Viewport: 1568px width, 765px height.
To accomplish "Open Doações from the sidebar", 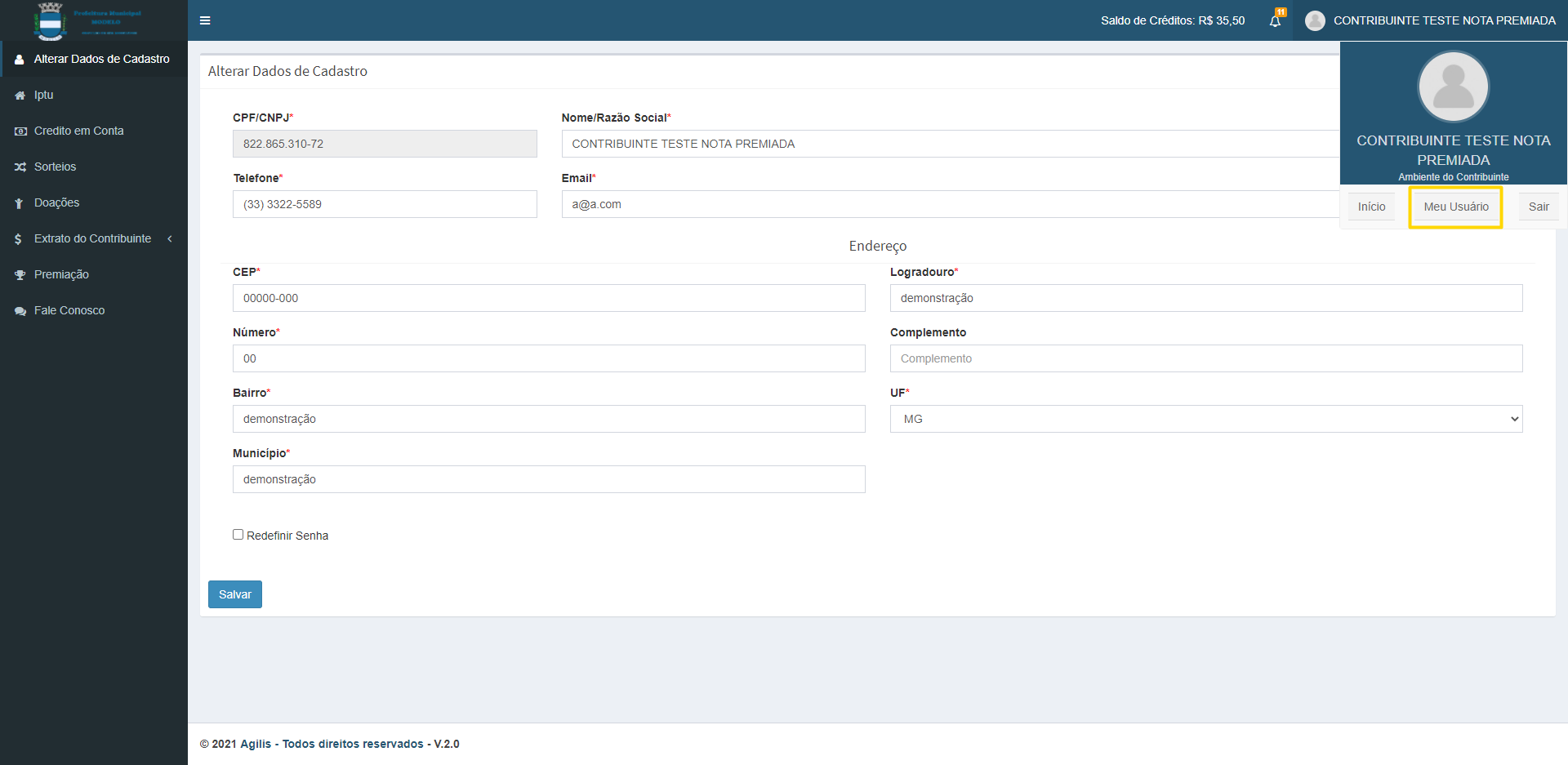I will (x=57, y=203).
